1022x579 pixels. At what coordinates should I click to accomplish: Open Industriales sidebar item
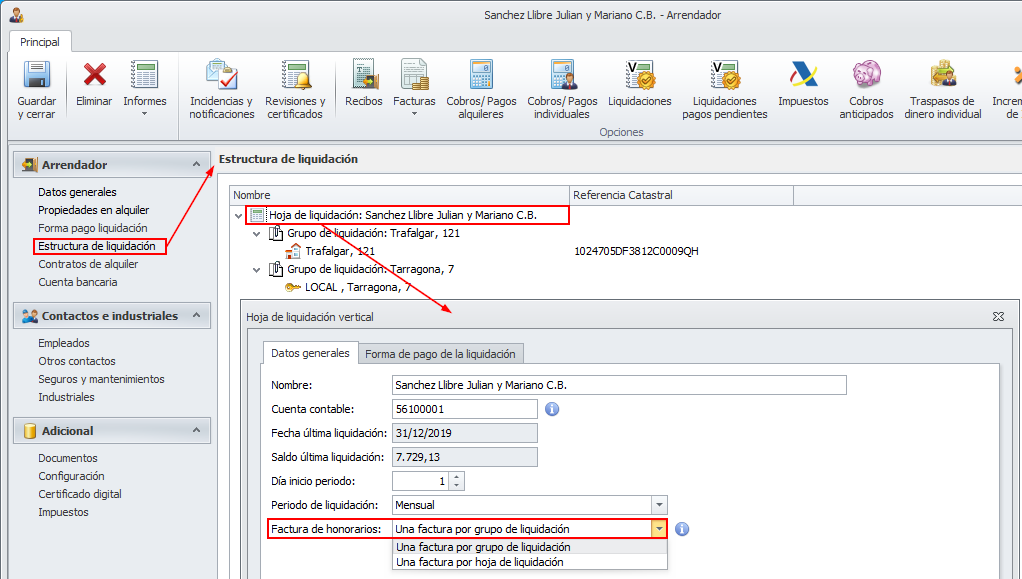click(66, 397)
